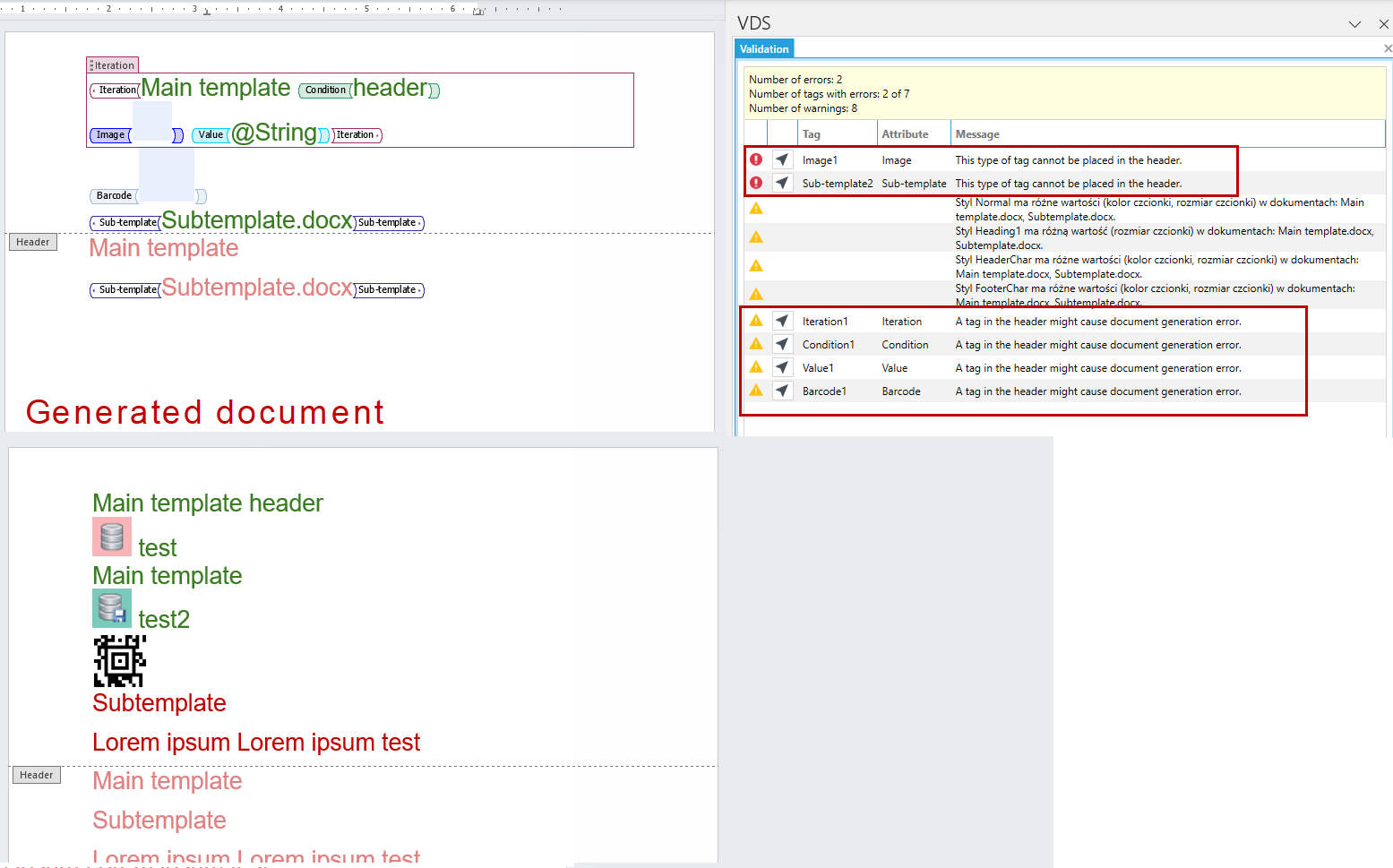
Task: Select the red error icon for Sub-template2
Action: point(756,183)
